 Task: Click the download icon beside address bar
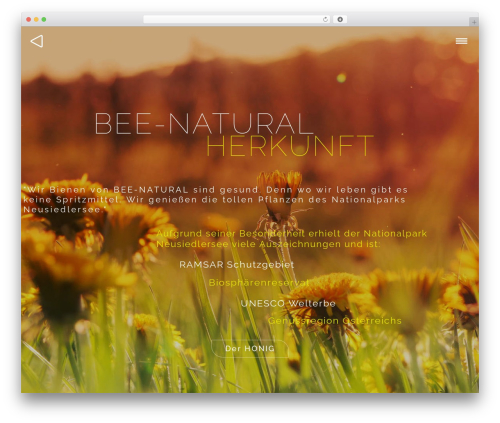[340, 20]
